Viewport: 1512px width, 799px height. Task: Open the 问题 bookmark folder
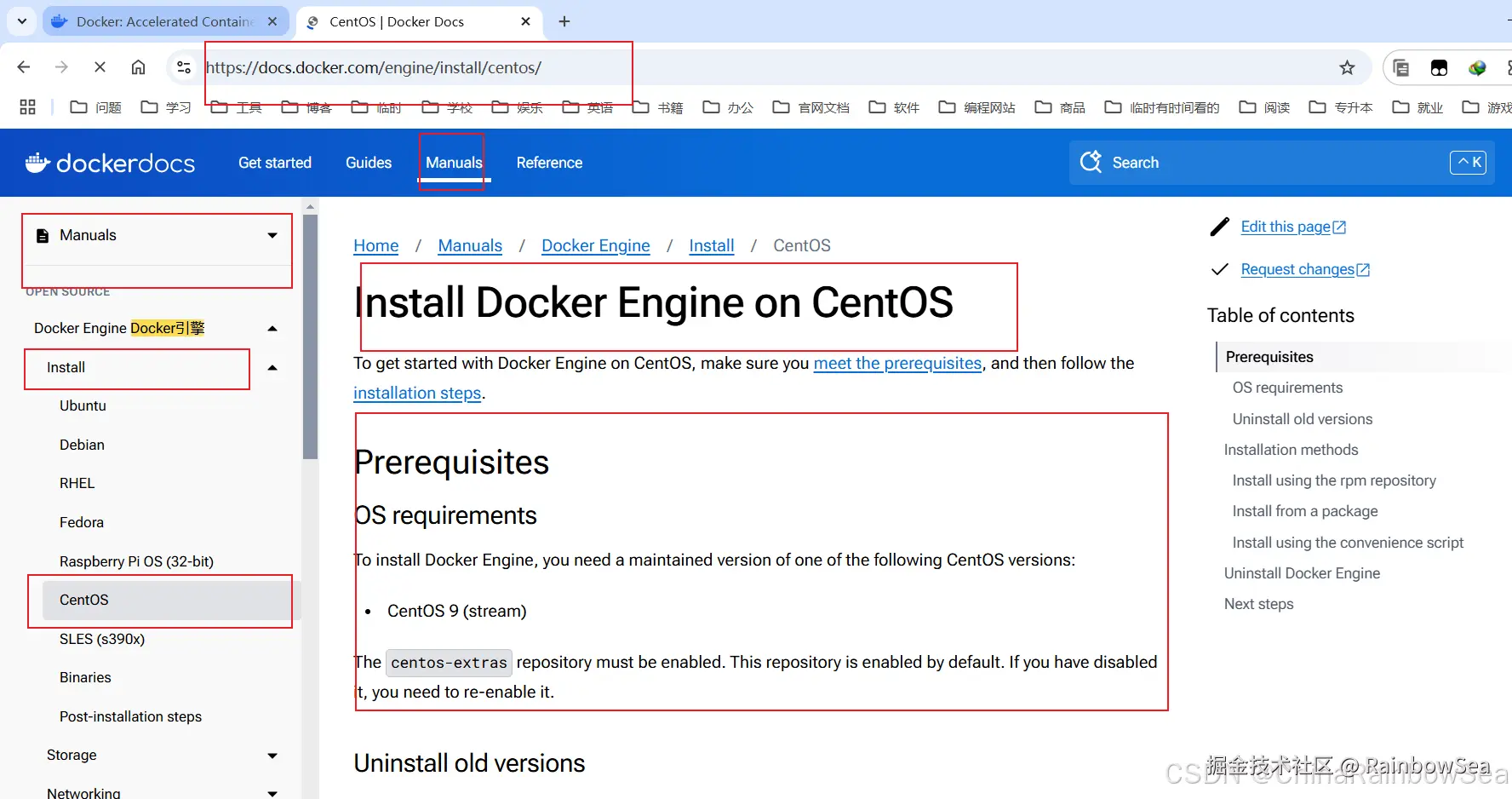pyautogui.click(x=95, y=107)
